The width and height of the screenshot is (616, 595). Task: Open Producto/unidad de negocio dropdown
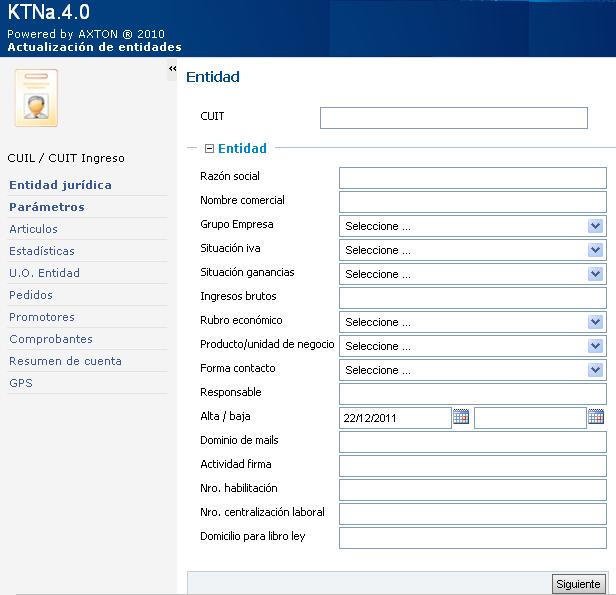[x=472, y=346]
